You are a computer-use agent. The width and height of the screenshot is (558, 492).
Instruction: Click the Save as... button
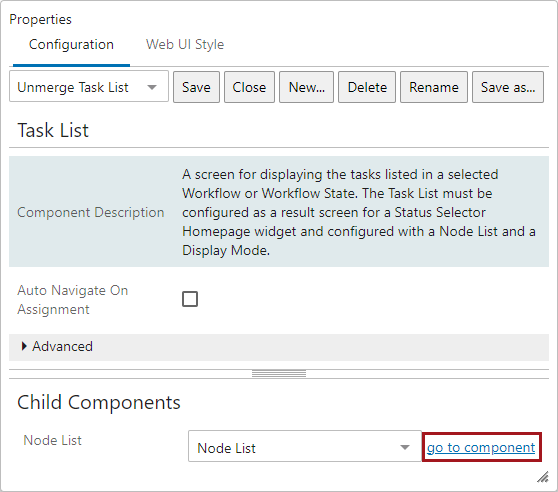[508, 87]
